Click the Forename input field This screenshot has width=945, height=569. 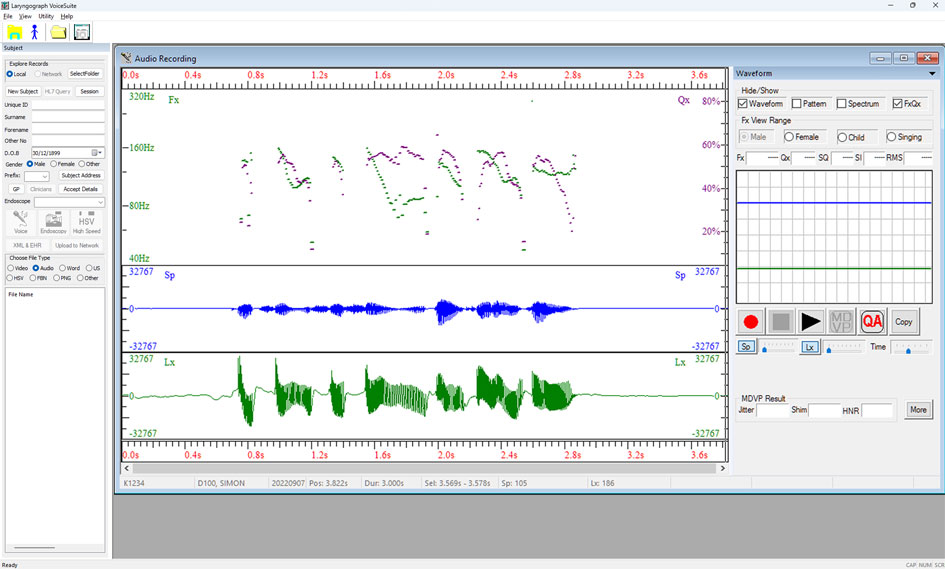tap(68, 130)
